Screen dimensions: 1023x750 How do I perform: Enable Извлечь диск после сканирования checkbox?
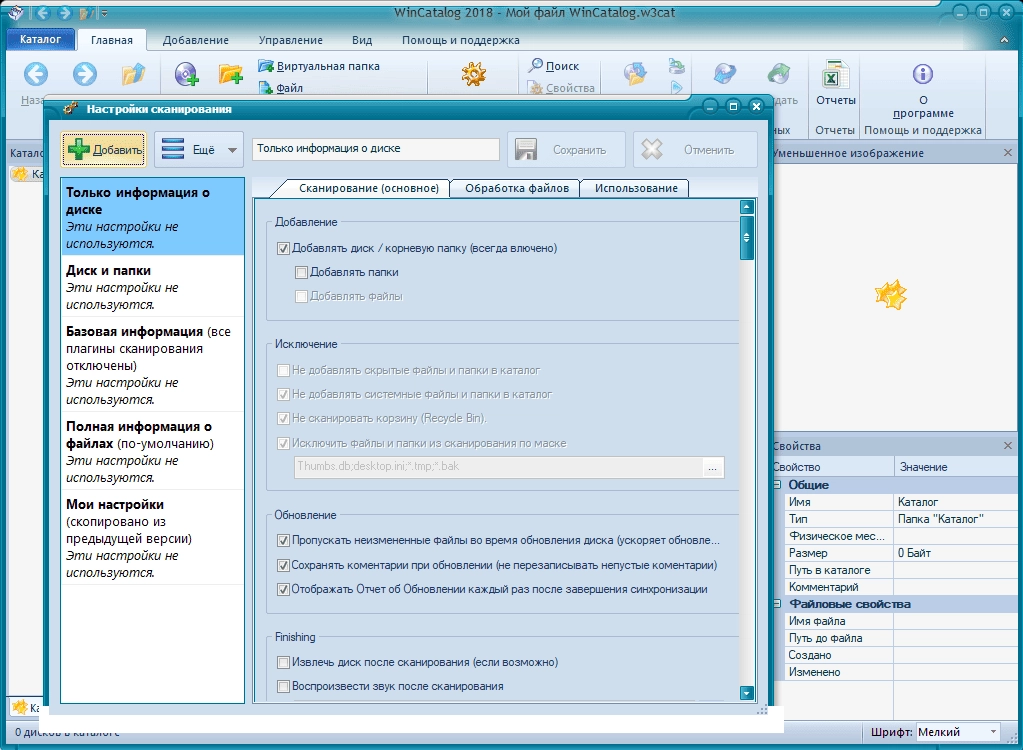(283, 662)
